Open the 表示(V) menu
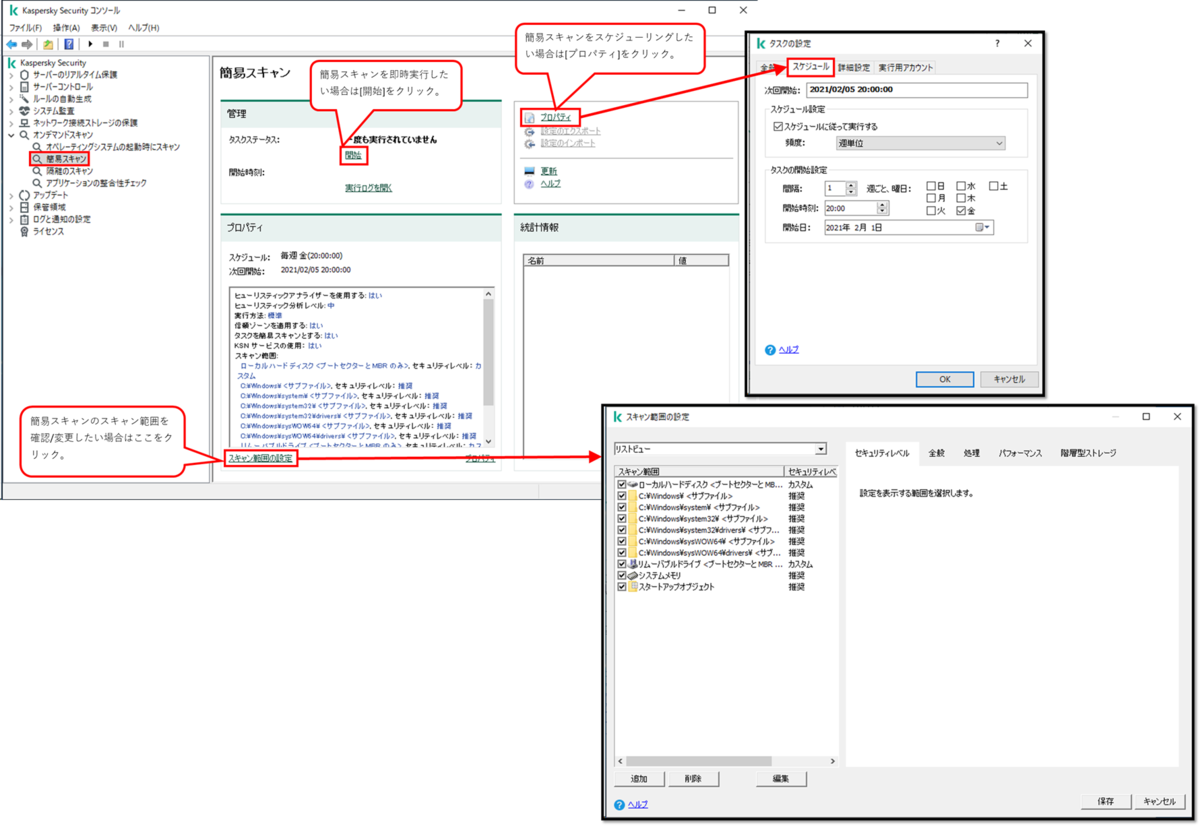This screenshot has width=1200, height=826. 104,27
